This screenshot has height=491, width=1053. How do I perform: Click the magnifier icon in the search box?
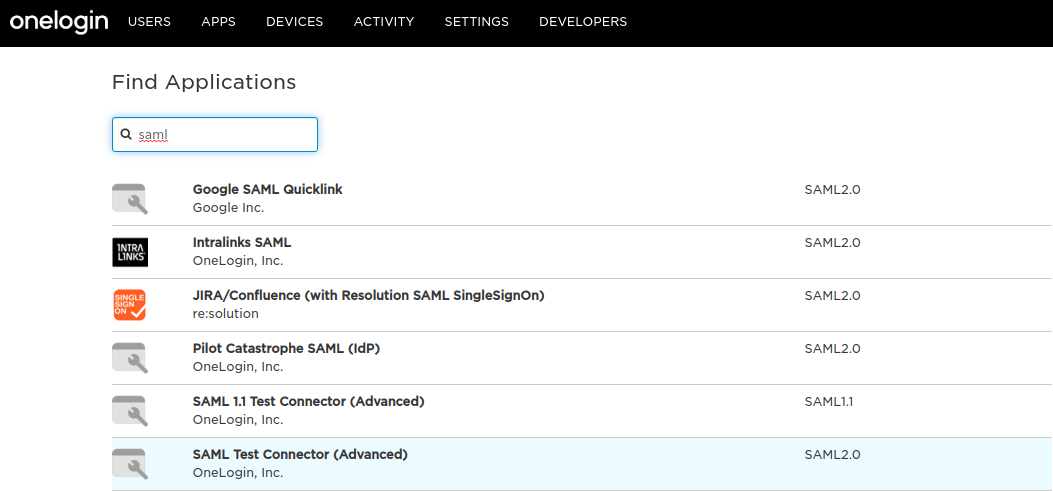pyautogui.click(x=126, y=134)
